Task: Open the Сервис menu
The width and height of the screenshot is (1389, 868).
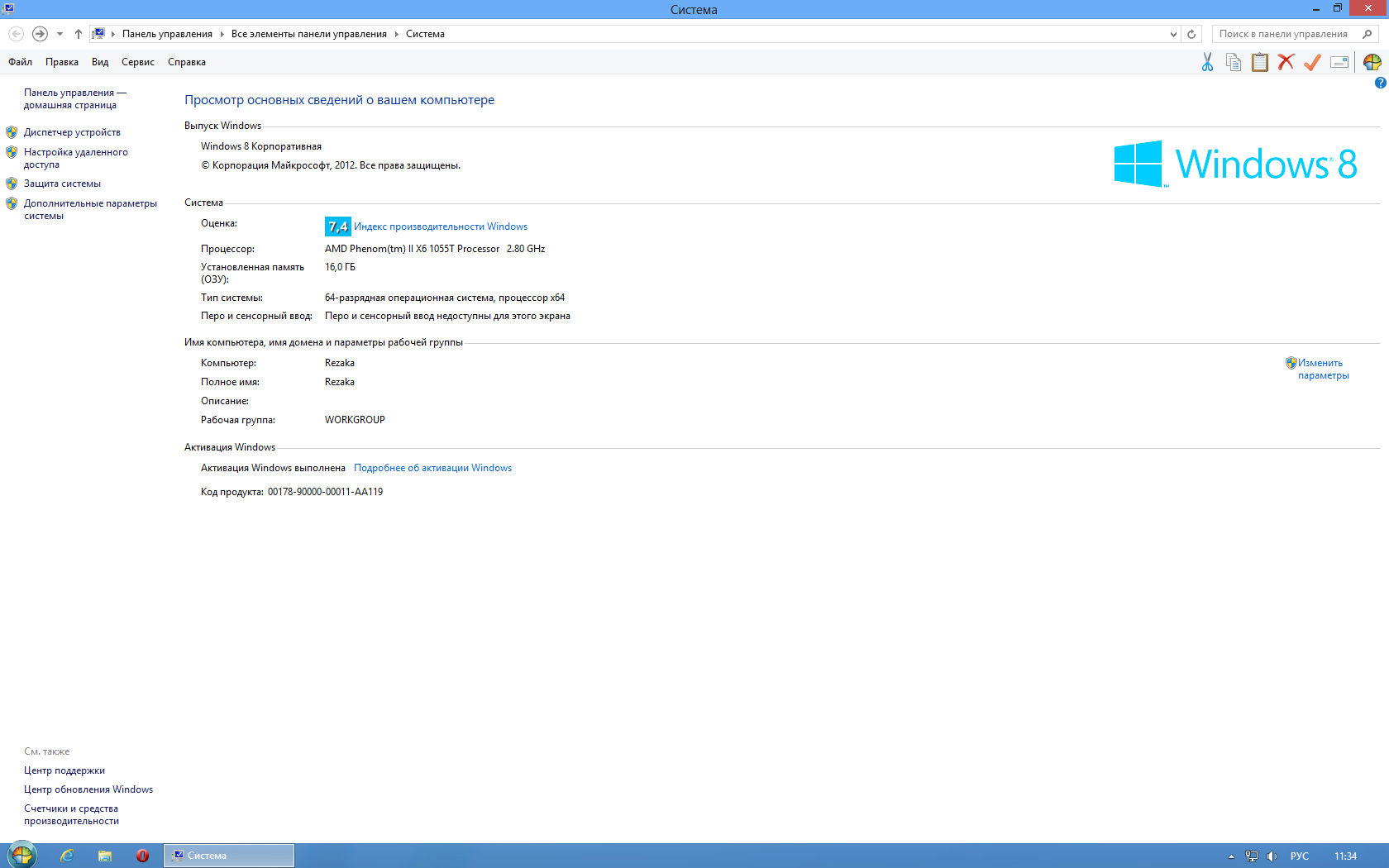Action: click(x=137, y=62)
